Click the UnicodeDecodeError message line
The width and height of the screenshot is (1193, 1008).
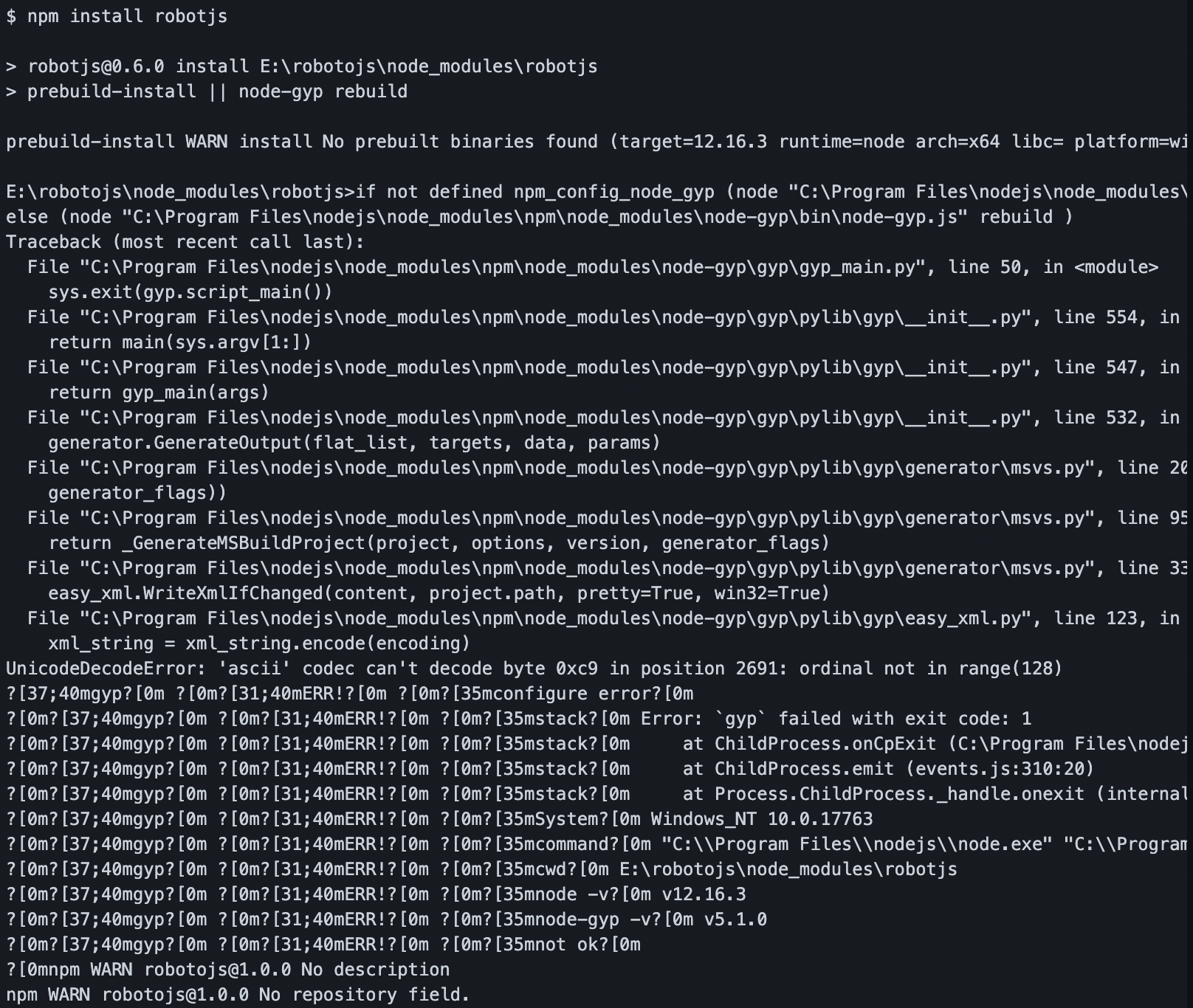(534, 669)
